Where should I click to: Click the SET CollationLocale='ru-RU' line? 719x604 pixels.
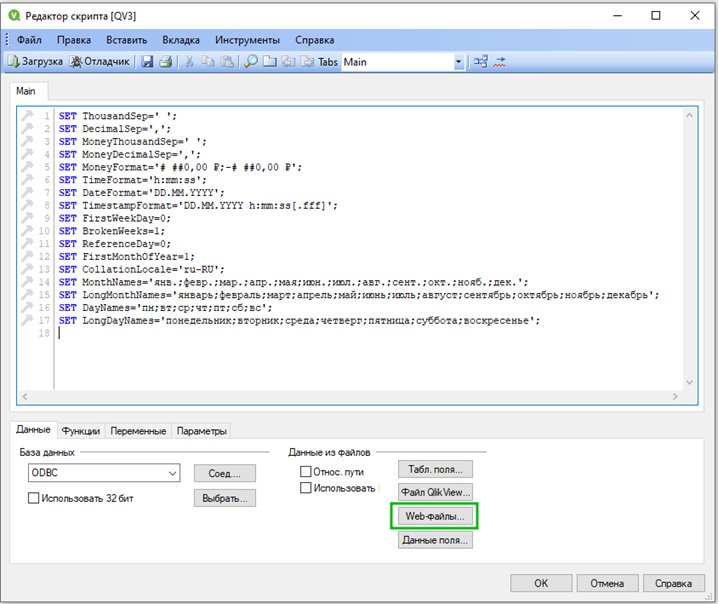coord(142,269)
